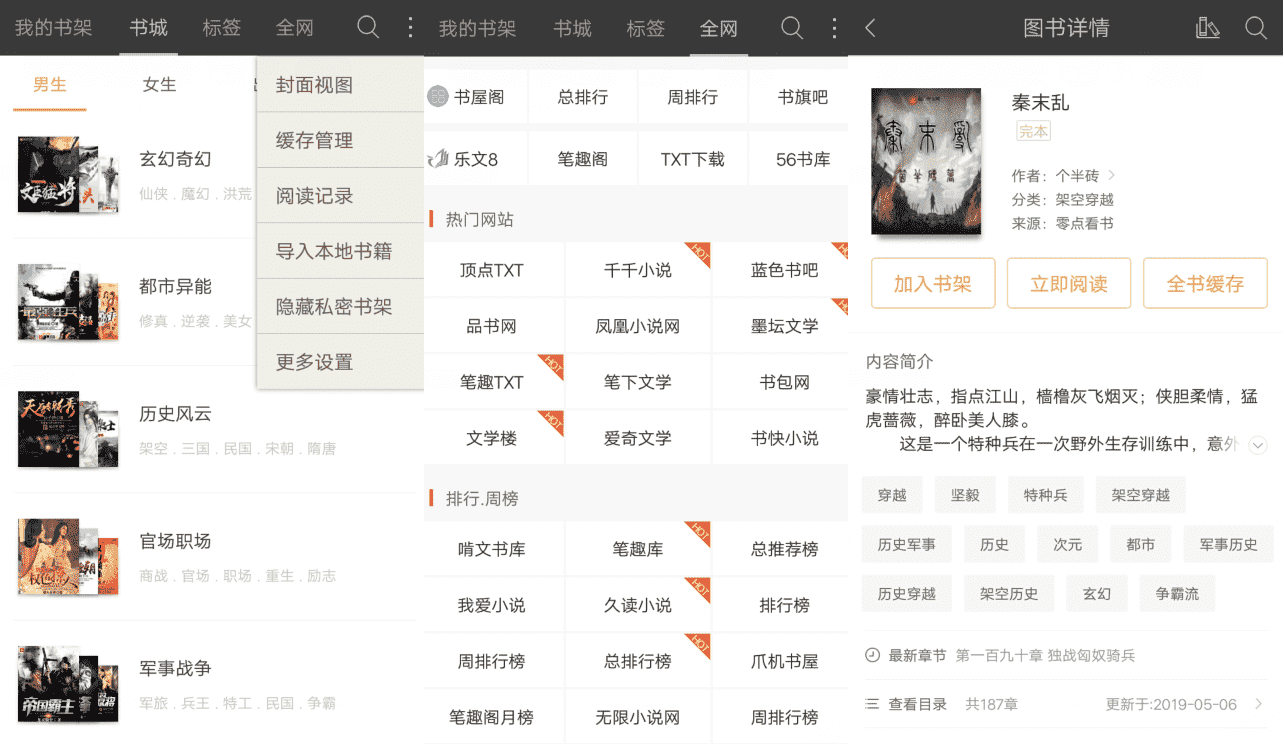Switch to the 全网 tab
Image resolution: width=1284 pixels, height=744 pixels.
[294, 28]
